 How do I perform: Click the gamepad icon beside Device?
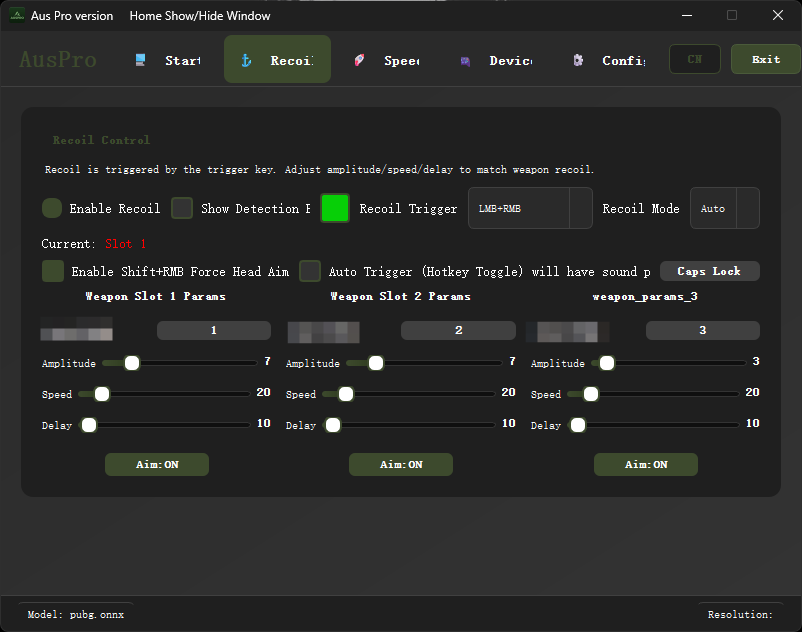tap(465, 61)
